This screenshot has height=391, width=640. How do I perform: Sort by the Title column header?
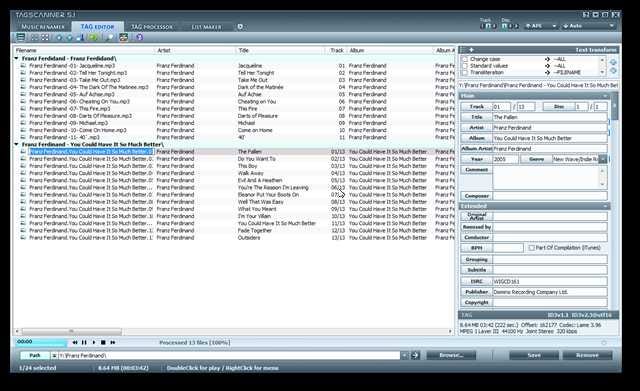point(280,50)
